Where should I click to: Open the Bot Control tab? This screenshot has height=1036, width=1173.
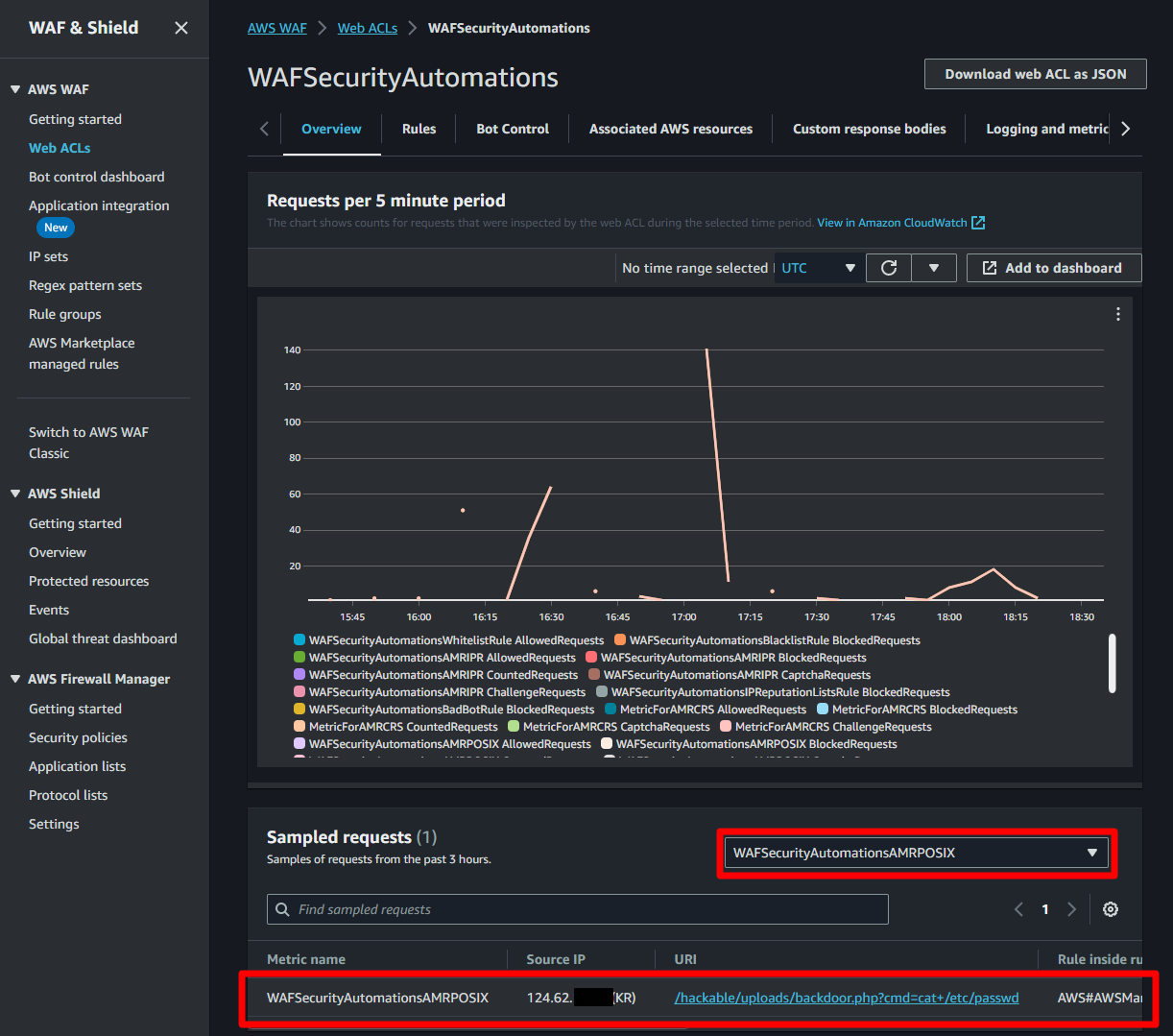513,129
